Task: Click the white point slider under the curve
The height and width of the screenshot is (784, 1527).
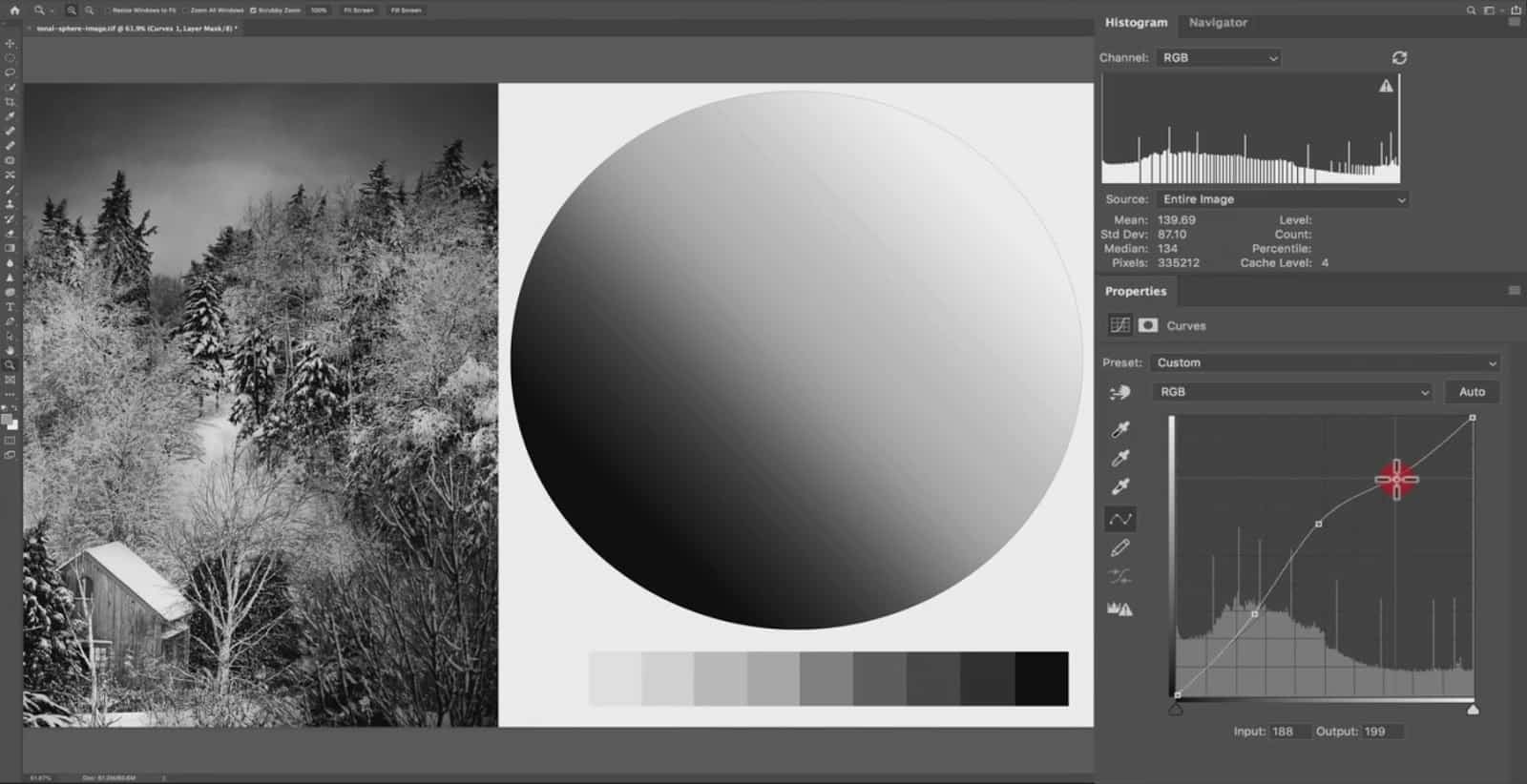Action: (1473, 710)
